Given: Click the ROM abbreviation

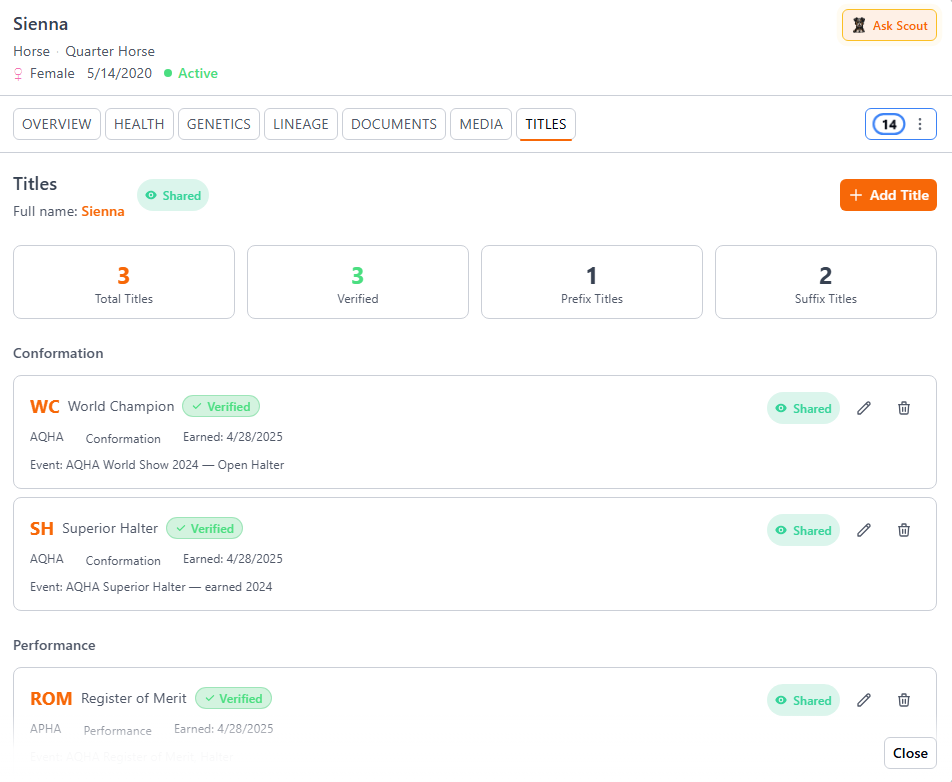Looking at the screenshot, I should pyautogui.click(x=51, y=699).
